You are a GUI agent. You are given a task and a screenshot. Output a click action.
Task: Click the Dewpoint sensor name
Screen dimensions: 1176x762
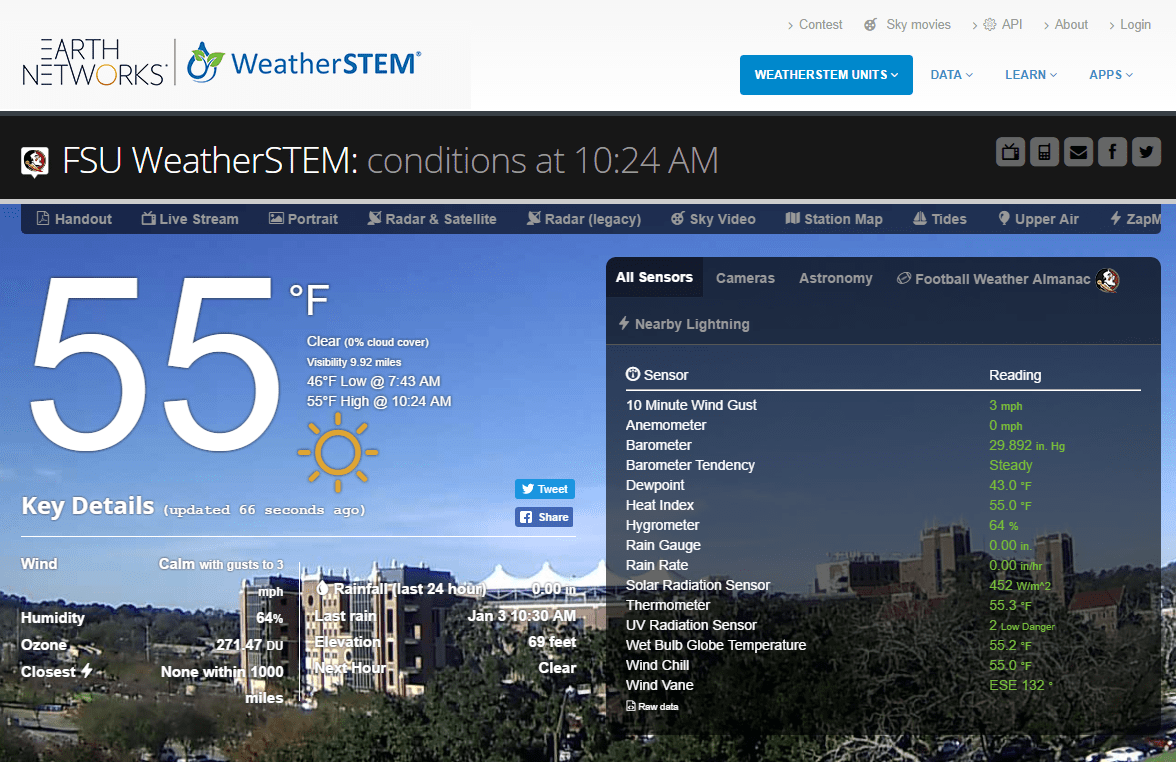(x=655, y=485)
